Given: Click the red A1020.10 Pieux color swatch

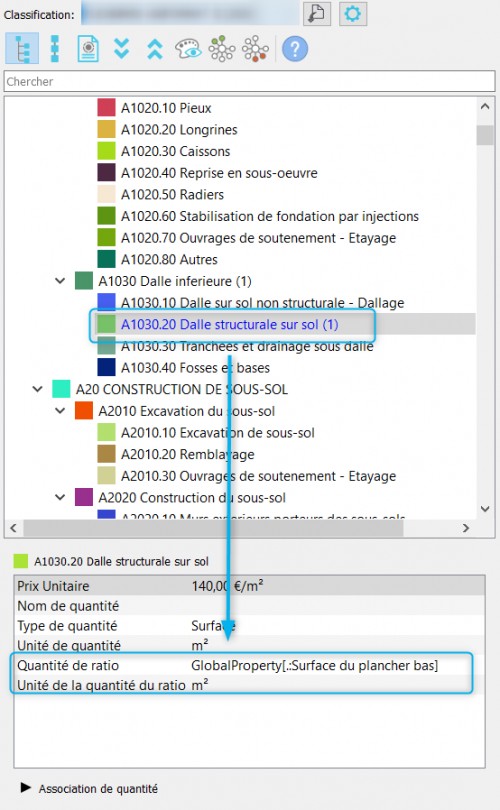Looking at the screenshot, I should [106, 107].
